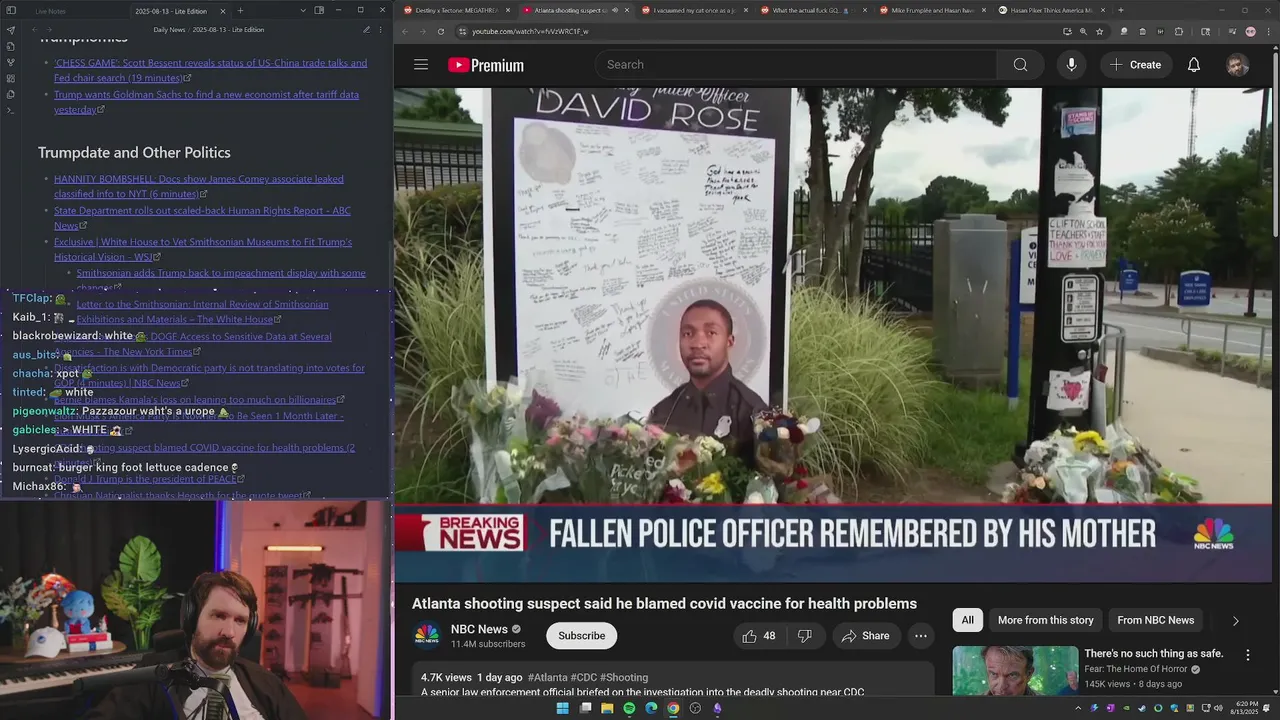Dislike the video with thumbs down

[x=804, y=636]
